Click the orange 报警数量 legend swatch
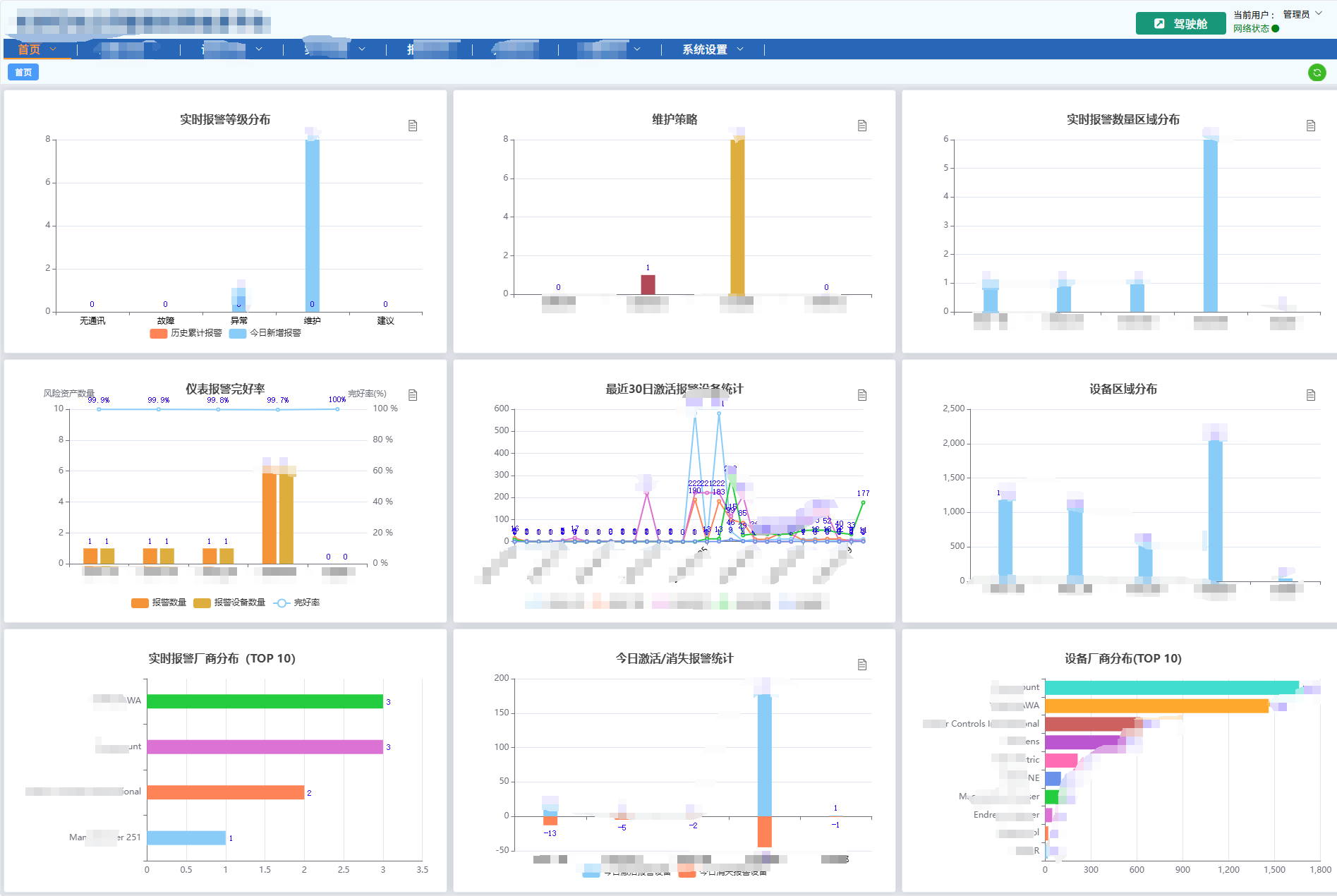 pos(140,603)
